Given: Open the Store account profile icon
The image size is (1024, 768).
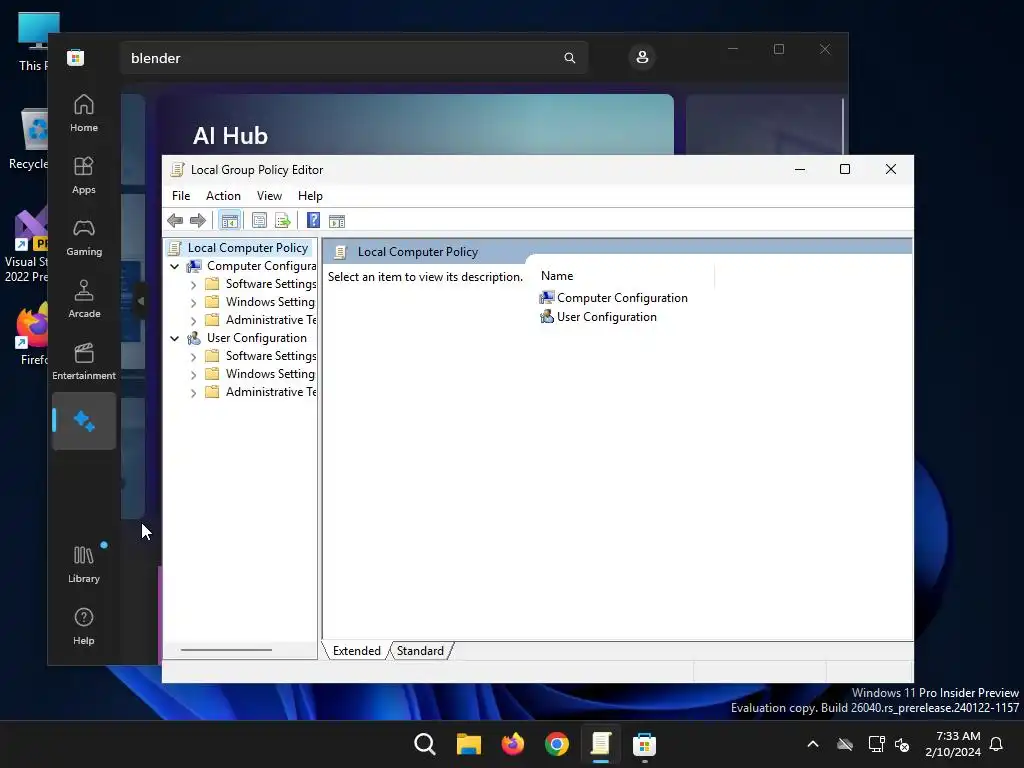Looking at the screenshot, I should (x=642, y=57).
